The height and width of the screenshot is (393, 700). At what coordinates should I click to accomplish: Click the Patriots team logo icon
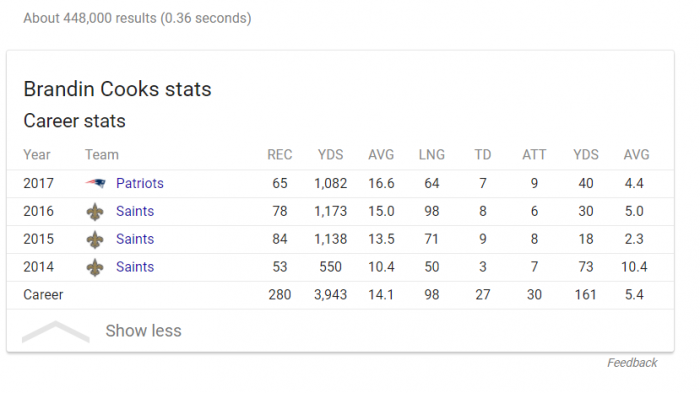[x=96, y=183]
